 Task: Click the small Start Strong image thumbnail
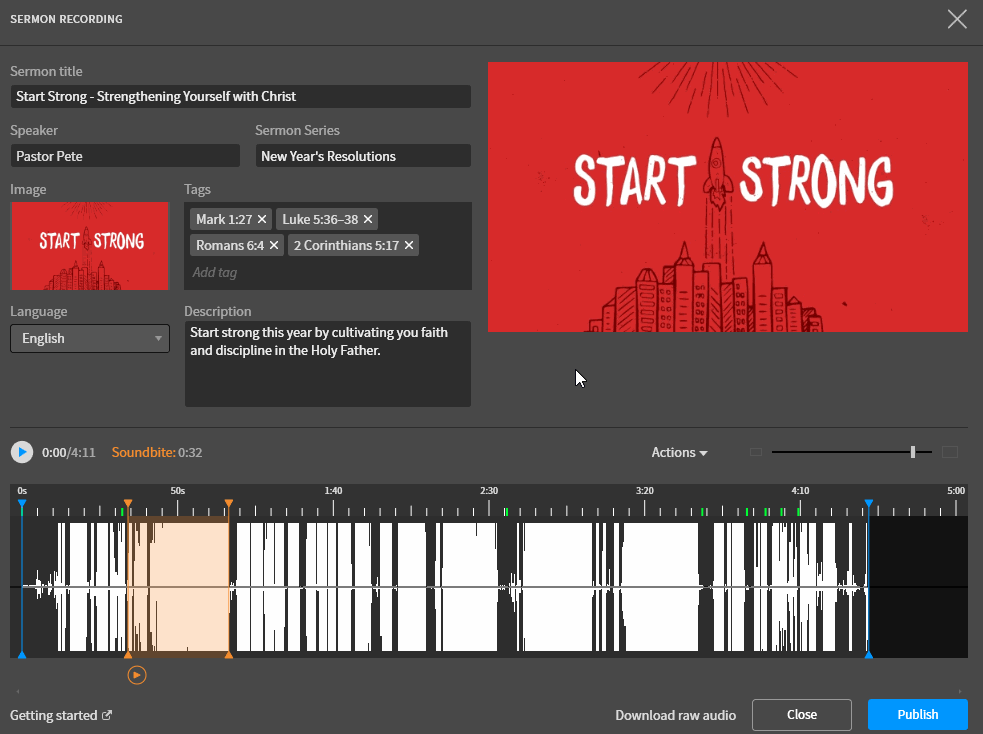[90, 246]
